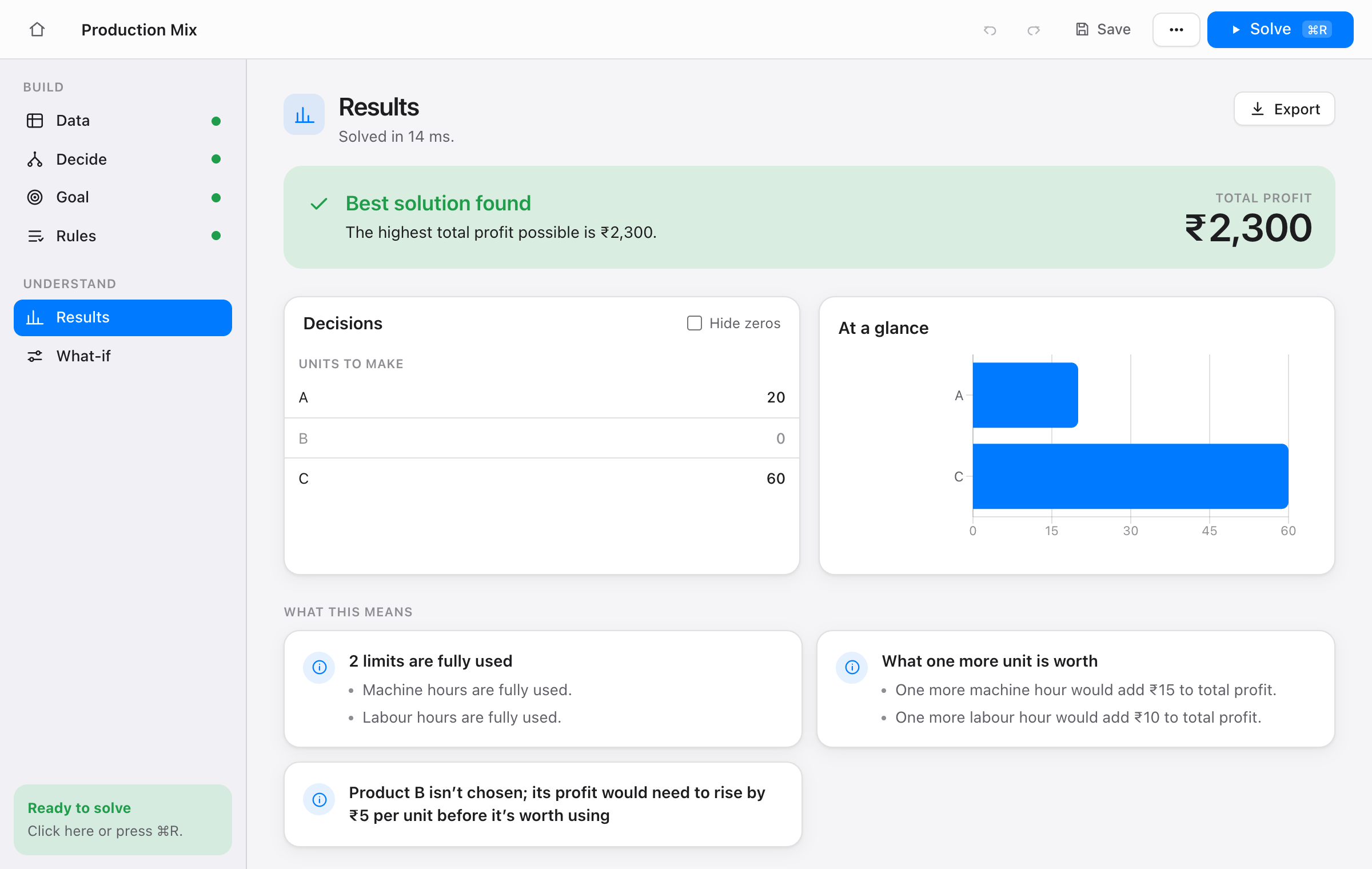1372x869 pixels.
Task: Click the Solved in 14 ms text
Action: 396,137
